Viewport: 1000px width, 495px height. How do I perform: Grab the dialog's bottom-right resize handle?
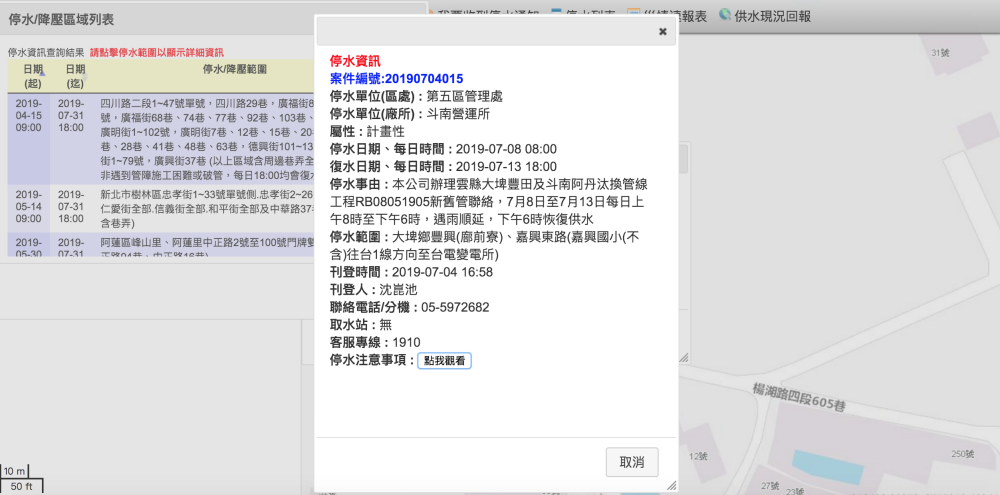coord(672,486)
